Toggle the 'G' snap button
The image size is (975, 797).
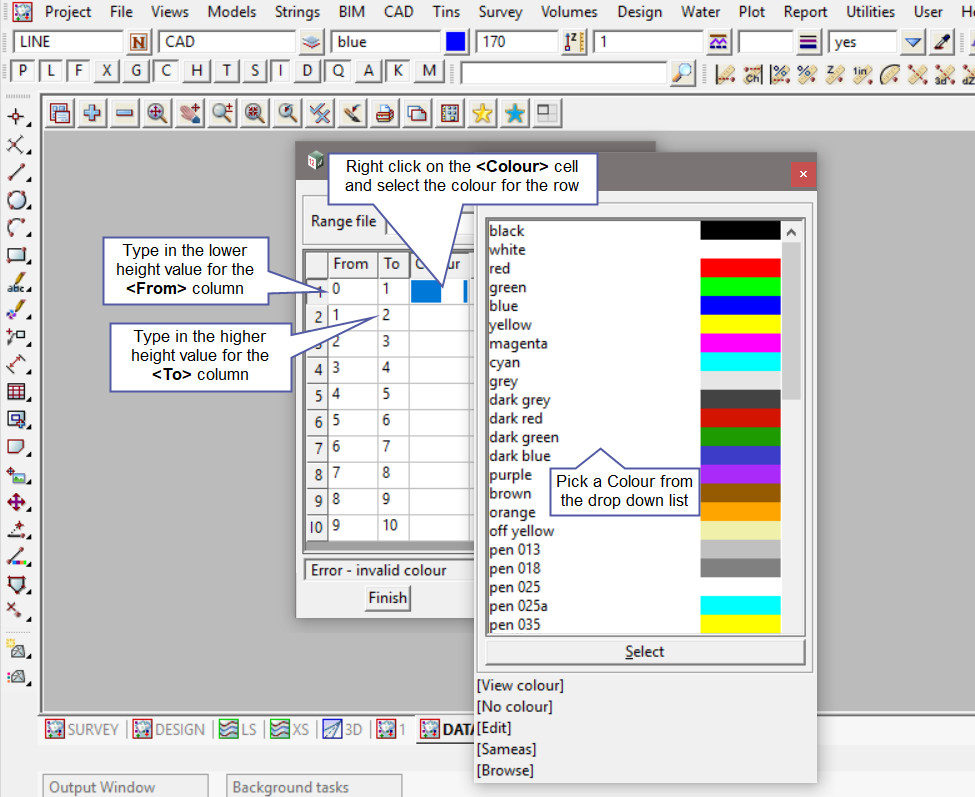click(x=136, y=72)
